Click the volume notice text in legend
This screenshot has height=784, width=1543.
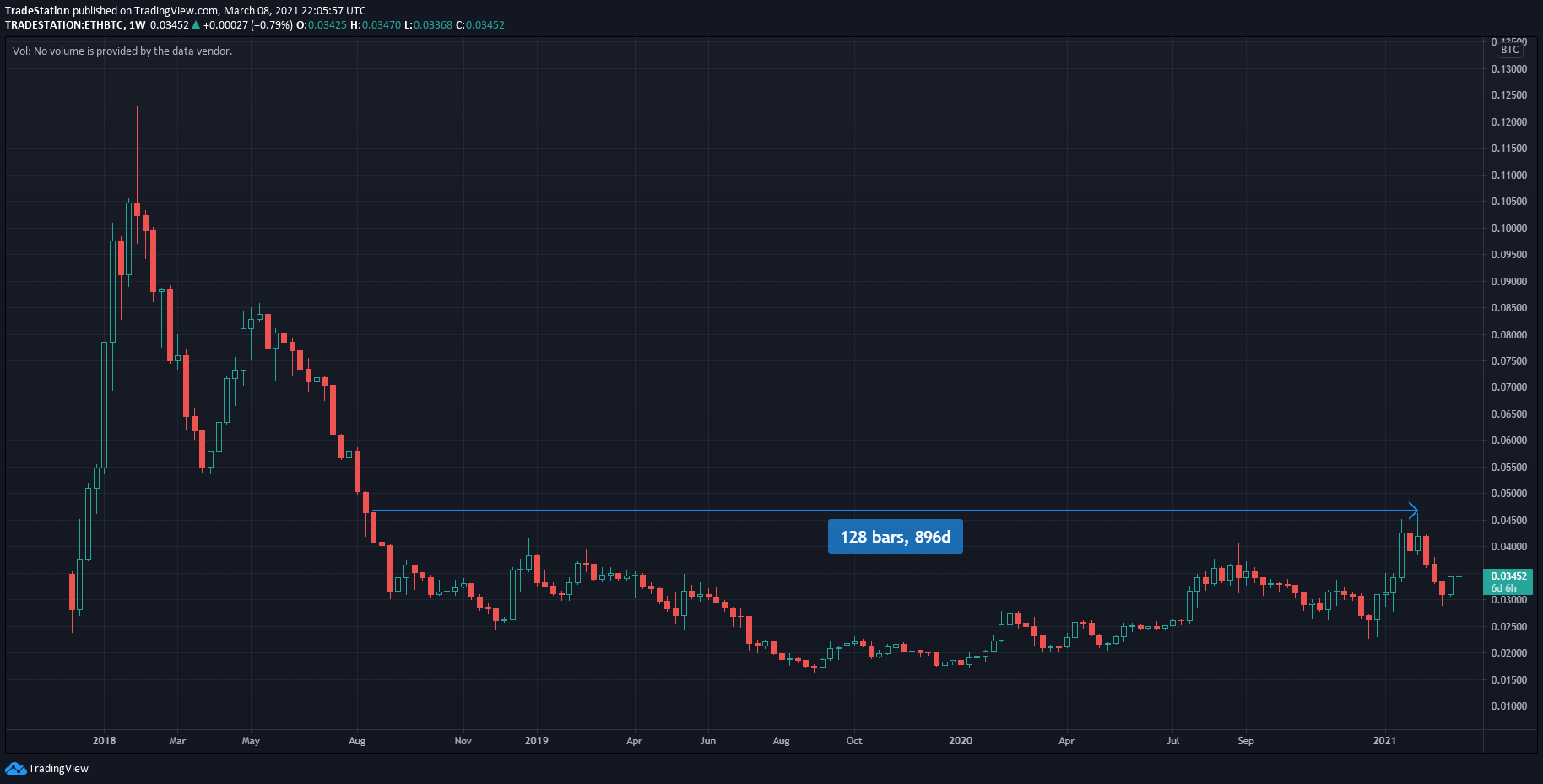coord(122,51)
